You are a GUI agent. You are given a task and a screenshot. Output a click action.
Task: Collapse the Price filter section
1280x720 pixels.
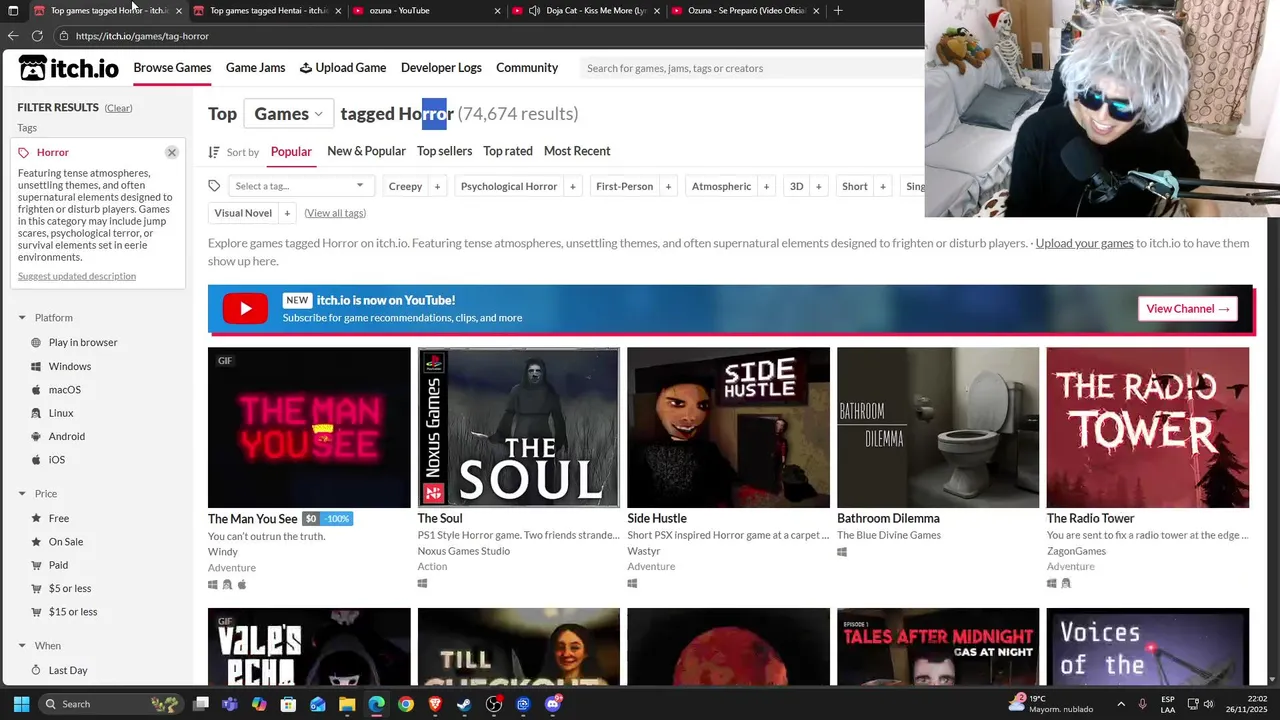click(x=22, y=494)
